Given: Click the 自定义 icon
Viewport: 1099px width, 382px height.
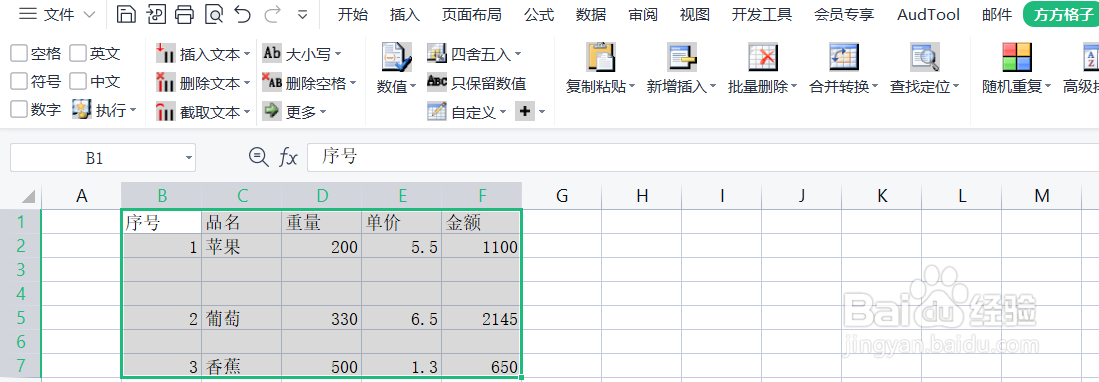Looking at the screenshot, I should coord(437,111).
